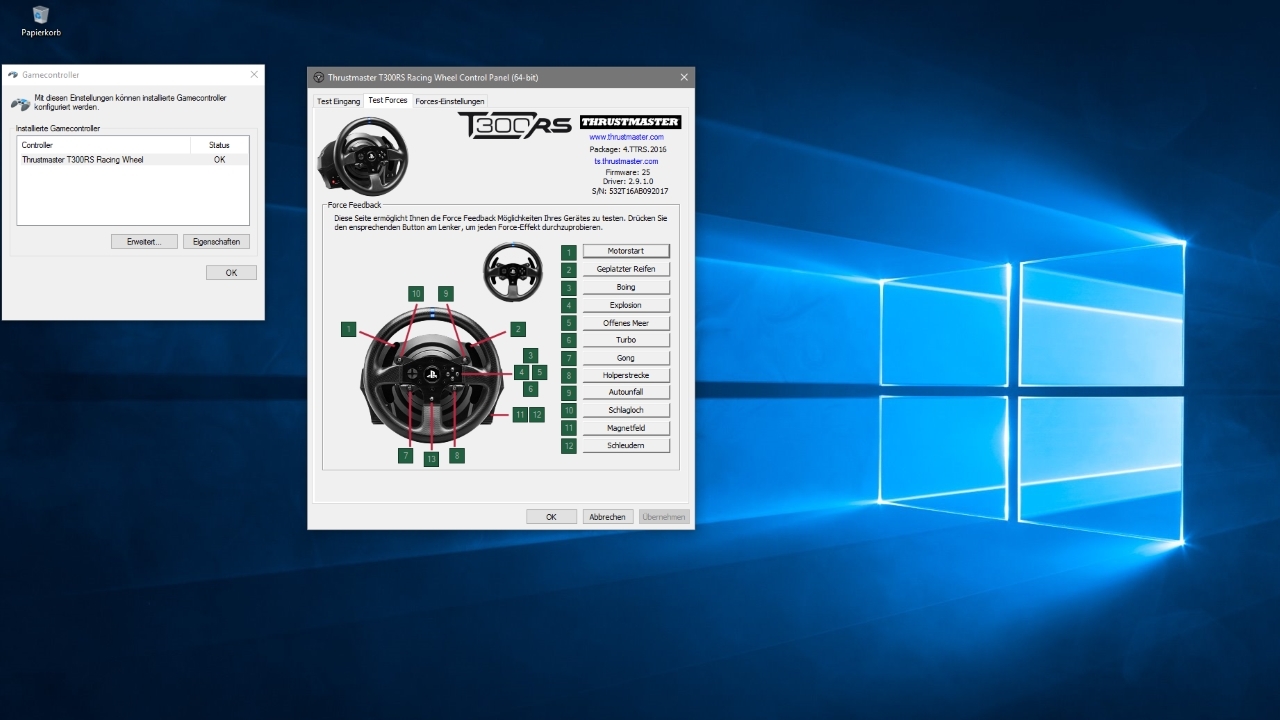
Task: Trigger the Autounfall effect
Action: (x=626, y=392)
